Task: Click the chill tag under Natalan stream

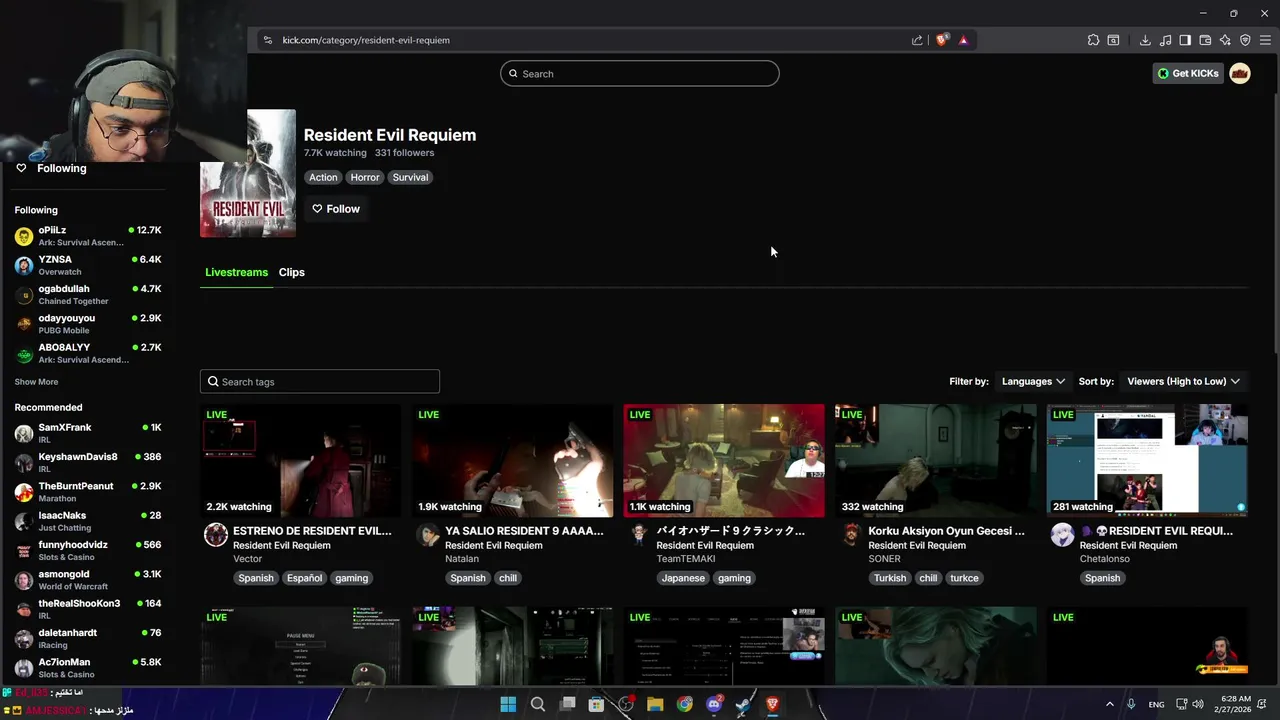Action: pyautogui.click(x=508, y=578)
